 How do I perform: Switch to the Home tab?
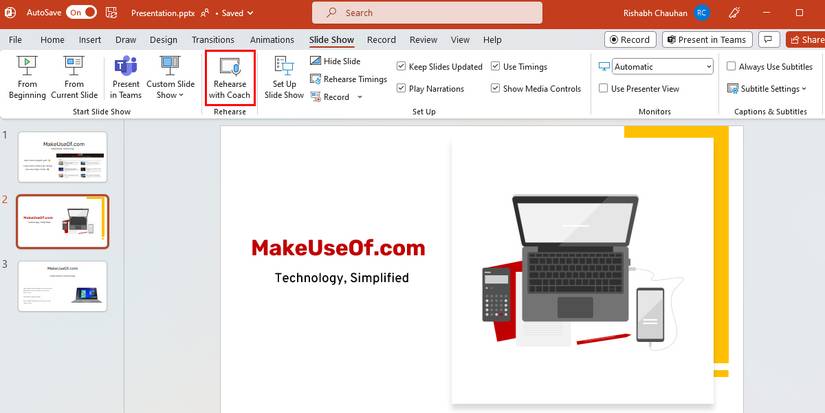click(52, 39)
